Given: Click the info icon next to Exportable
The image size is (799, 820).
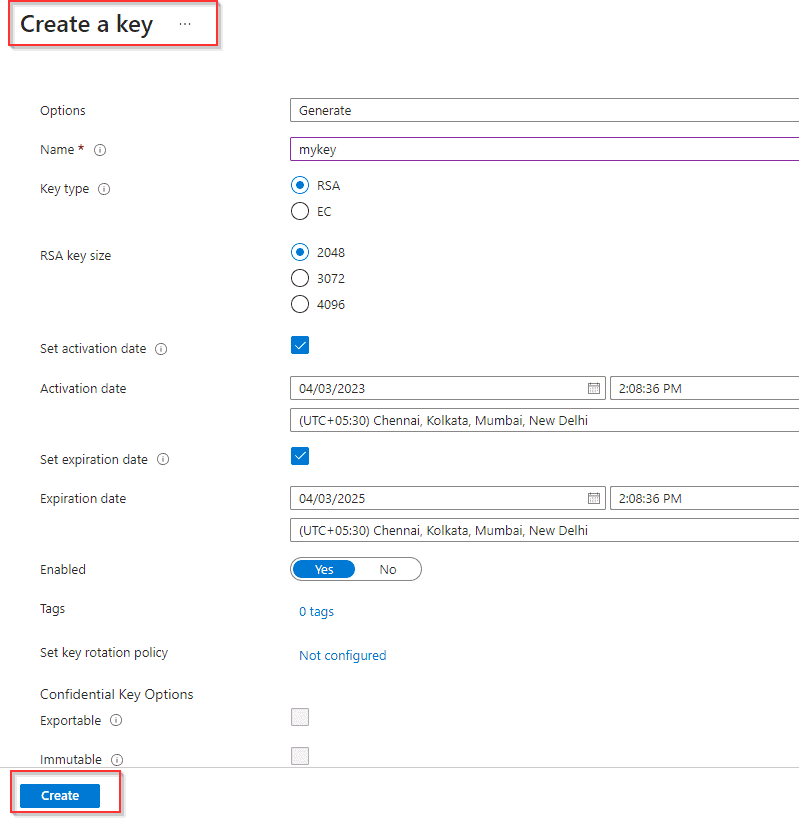Looking at the screenshot, I should (114, 721).
